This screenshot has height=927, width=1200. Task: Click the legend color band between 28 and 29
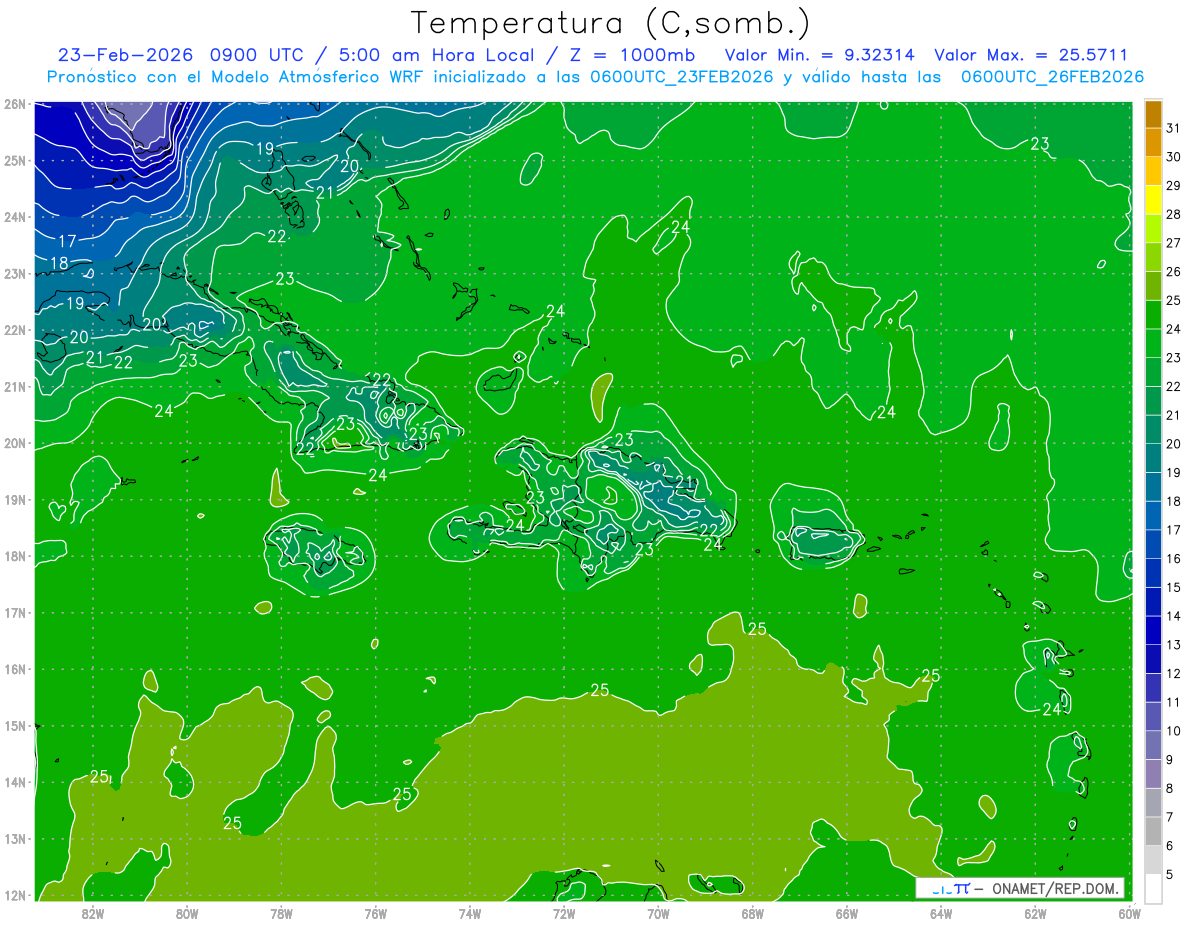[x=1153, y=201]
